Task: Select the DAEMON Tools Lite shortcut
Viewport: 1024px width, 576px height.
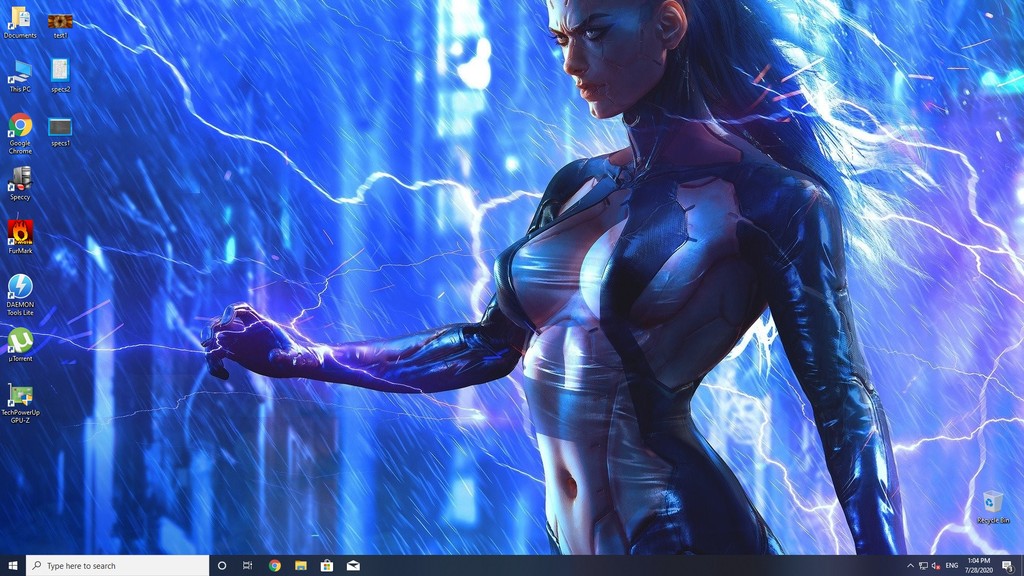Action: [20, 295]
